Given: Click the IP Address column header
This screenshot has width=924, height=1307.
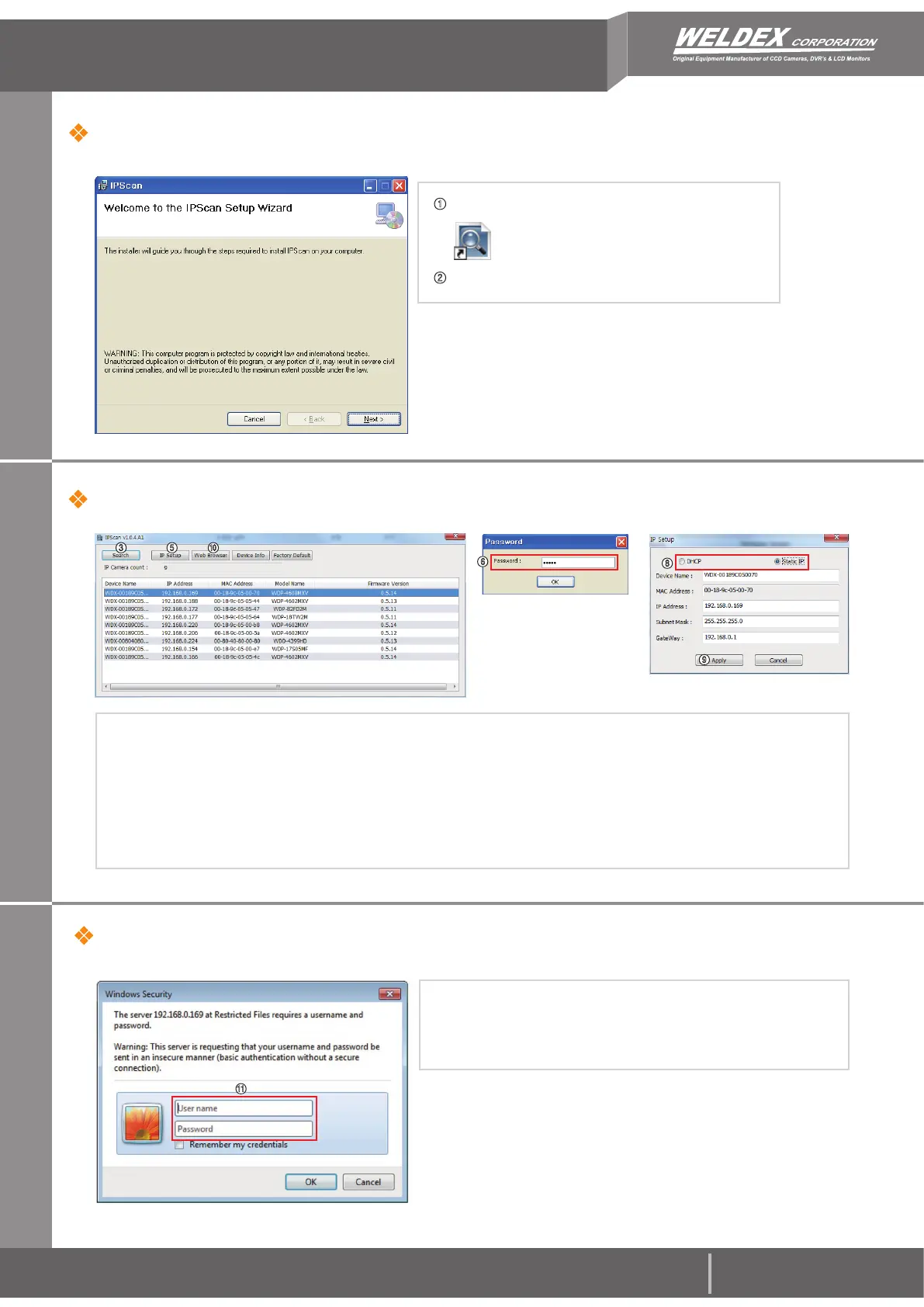Looking at the screenshot, I should (x=179, y=584).
